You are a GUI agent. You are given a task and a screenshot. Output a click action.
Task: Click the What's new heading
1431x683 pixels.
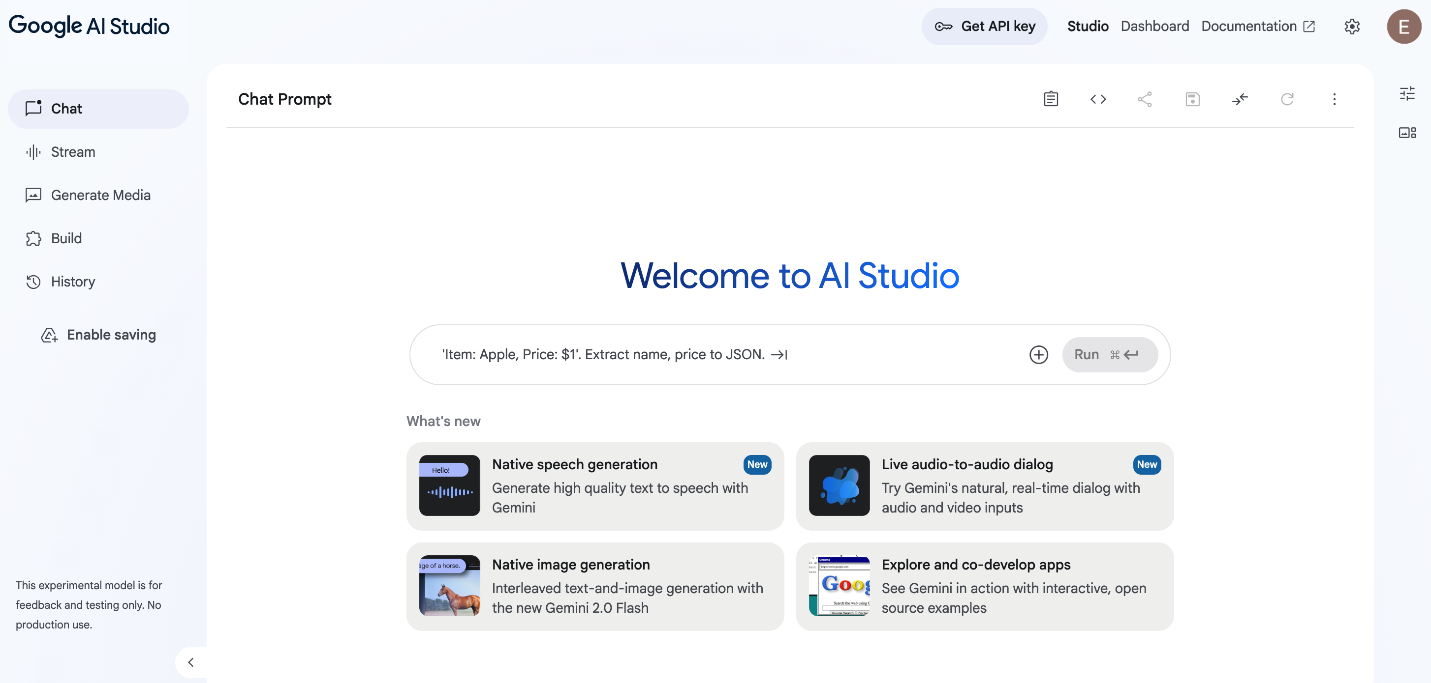[x=443, y=421]
